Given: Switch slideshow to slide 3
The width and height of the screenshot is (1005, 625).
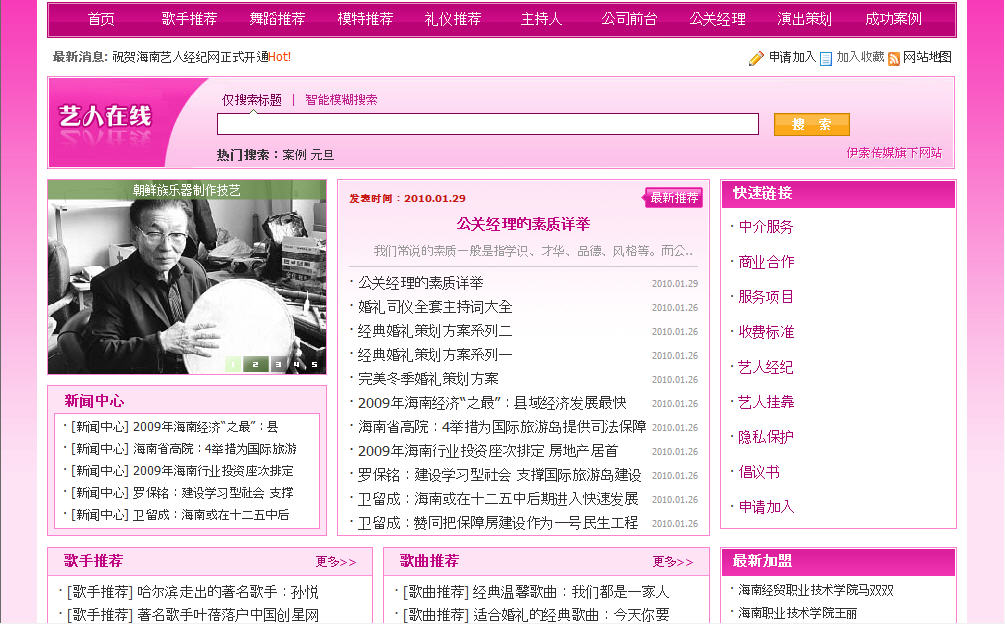Looking at the screenshot, I should click(278, 364).
